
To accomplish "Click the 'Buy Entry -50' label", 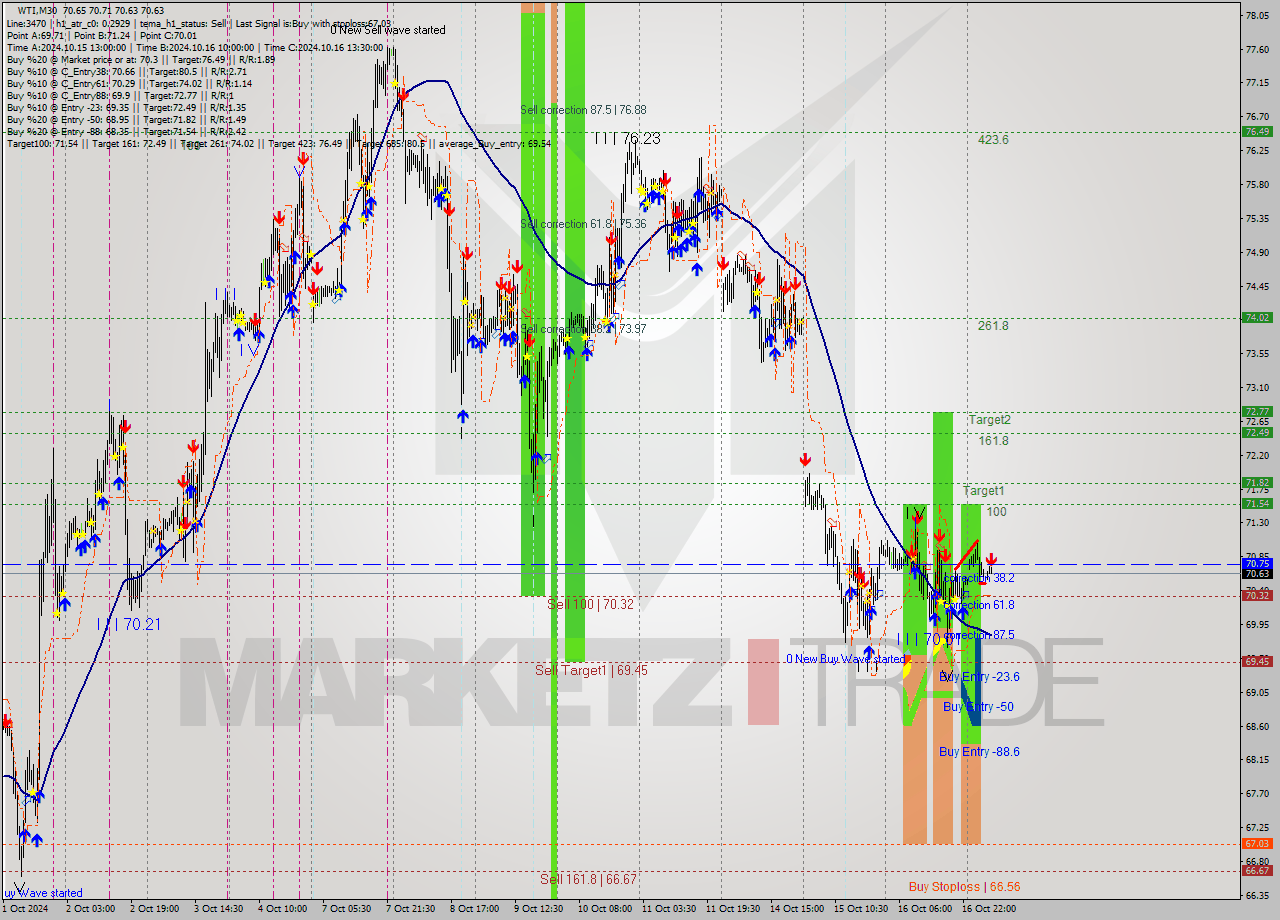I will click(x=978, y=707).
